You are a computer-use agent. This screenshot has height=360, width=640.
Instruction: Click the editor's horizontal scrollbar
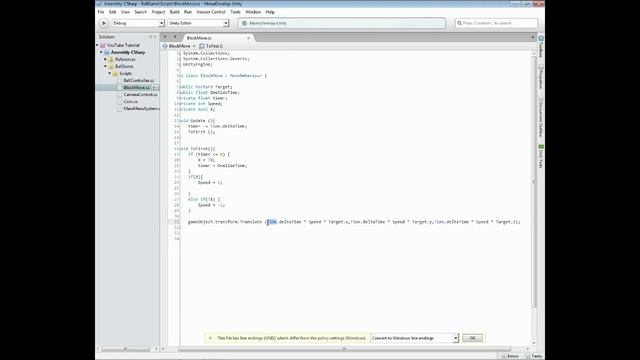point(345,349)
